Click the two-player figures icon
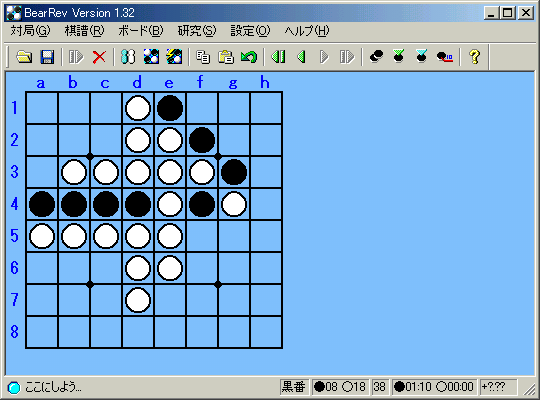Viewport: 540px width, 400px height. coord(128,57)
